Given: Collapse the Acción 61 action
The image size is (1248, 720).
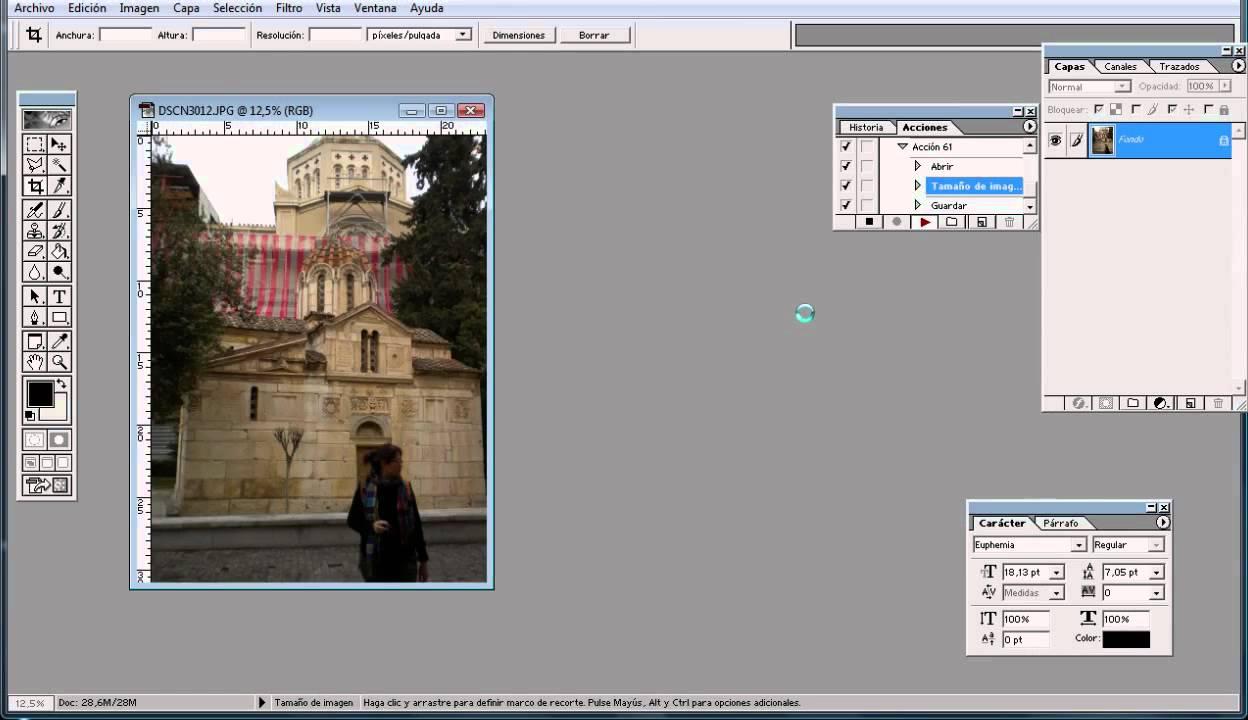Looking at the screenshot, I should click(x=902, y=147).
